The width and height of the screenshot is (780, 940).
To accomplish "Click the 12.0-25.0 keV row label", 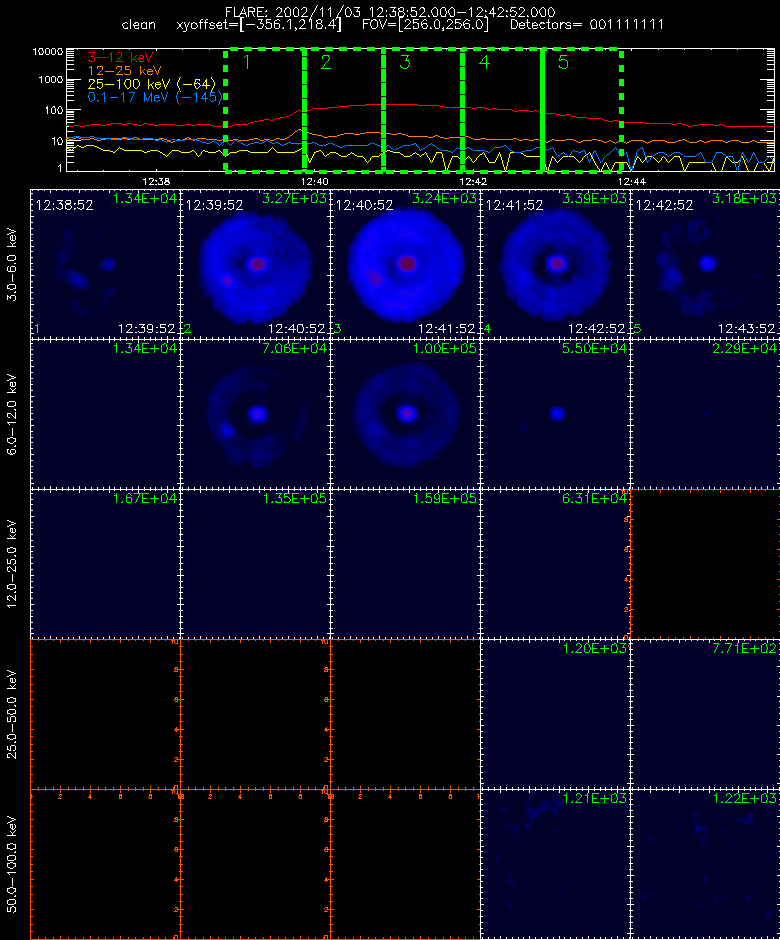I will coord(12,564).
